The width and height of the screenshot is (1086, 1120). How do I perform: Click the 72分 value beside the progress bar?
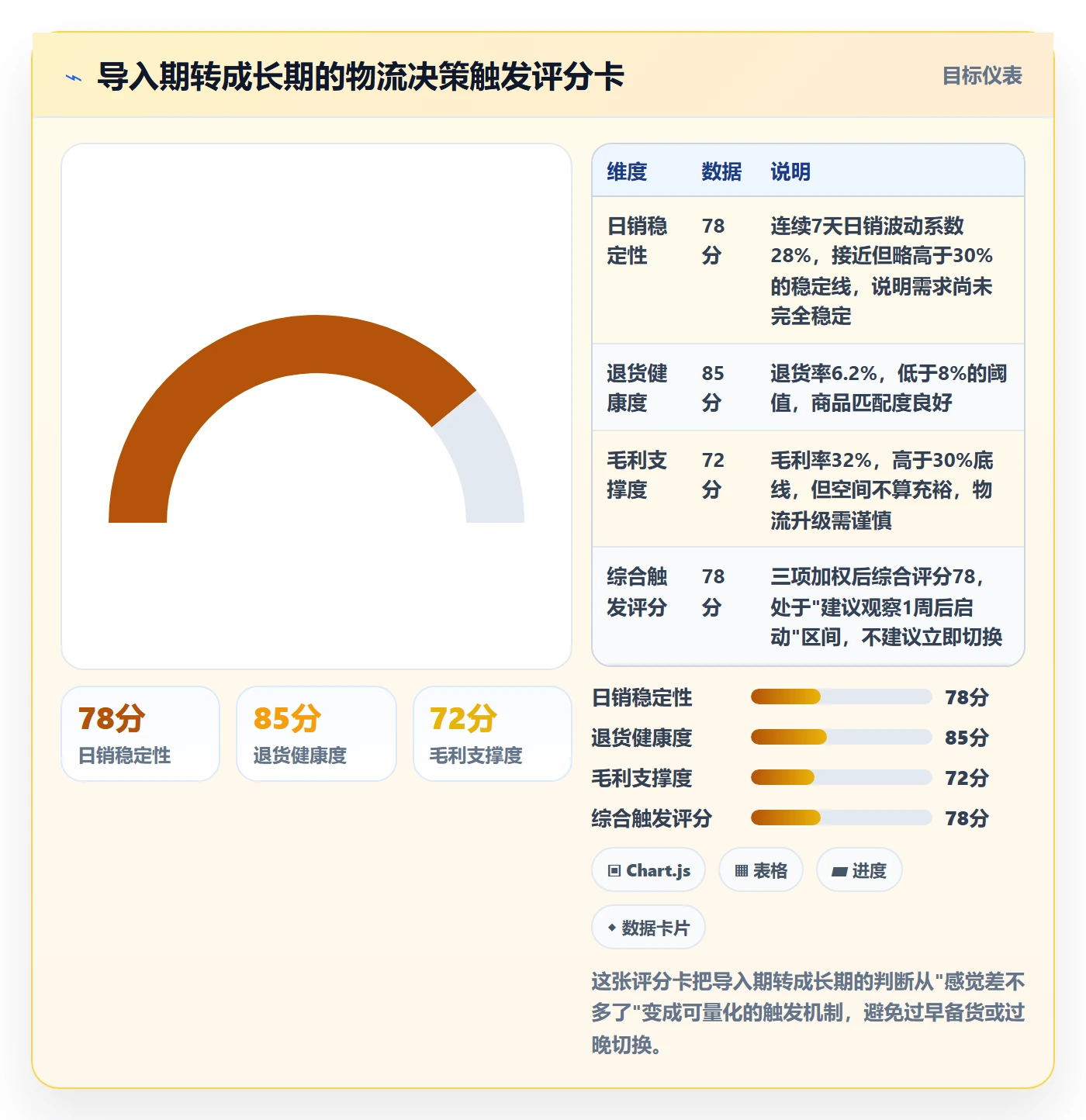pos(967,777)
